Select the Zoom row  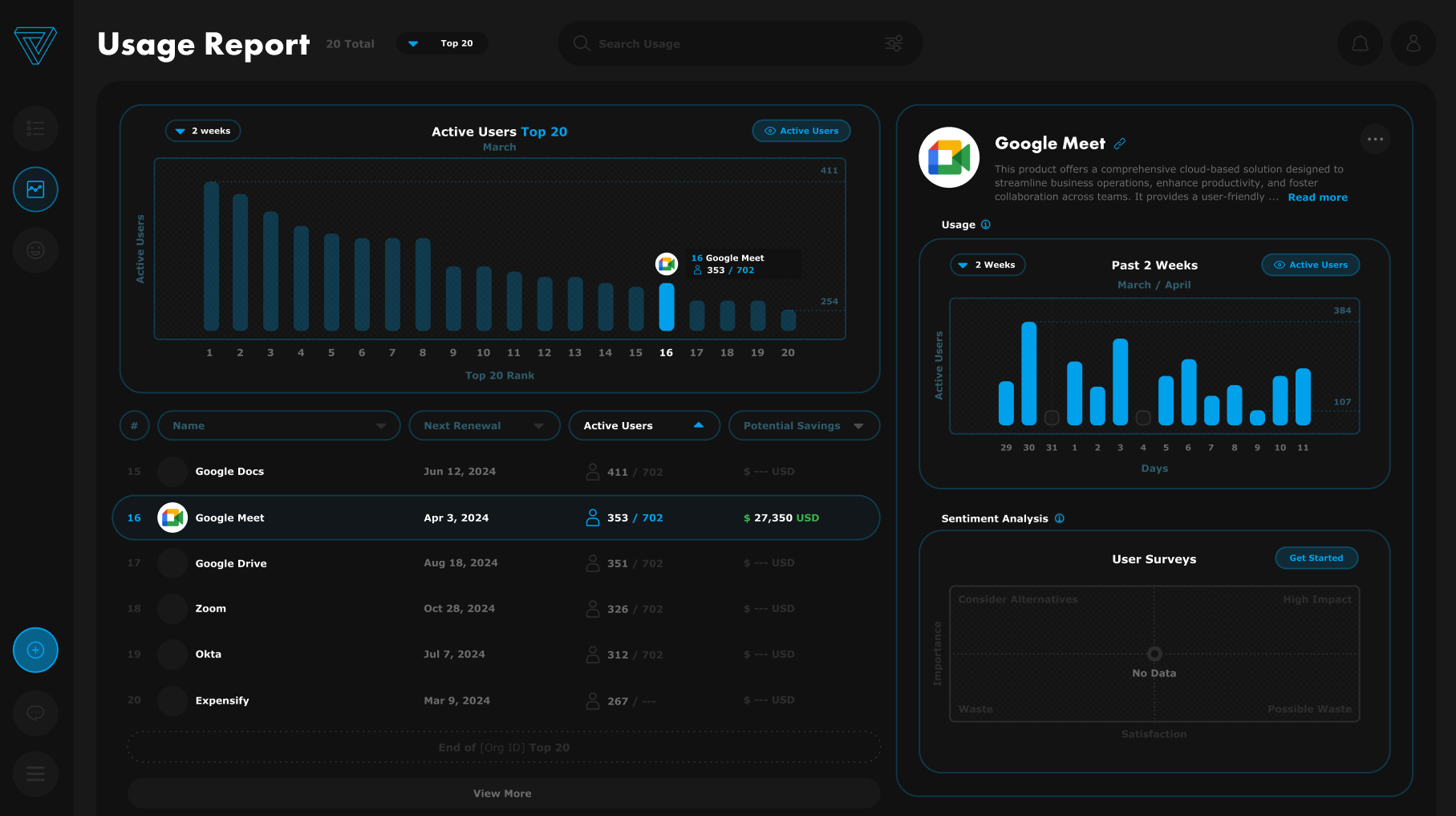pyautogui.click(x=496, y=609)
